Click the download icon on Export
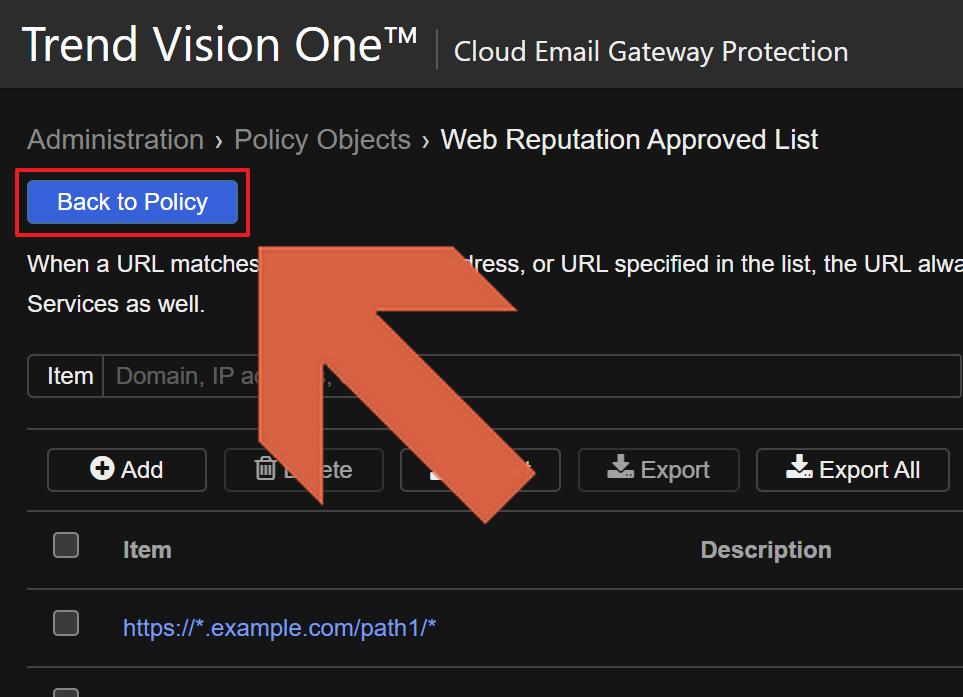This screenshot has height=697, width=963. (621, 469)
